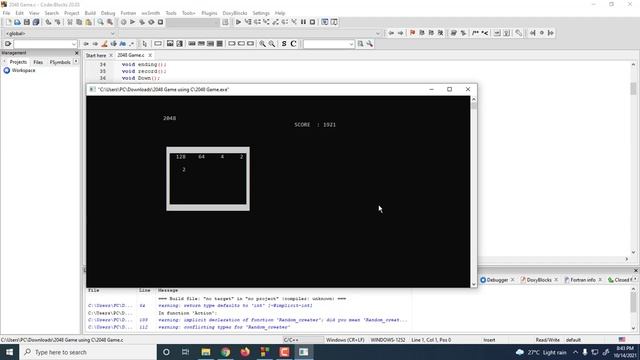The width and height of the screenshot is (640, 360).
Task: Click the taskbar search box
Action: pyautogui.click(x=88, y=352)
